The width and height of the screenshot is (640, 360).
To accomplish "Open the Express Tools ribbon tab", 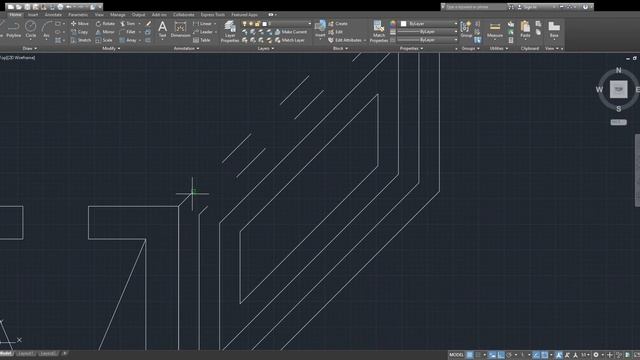I will pos(212,15).
